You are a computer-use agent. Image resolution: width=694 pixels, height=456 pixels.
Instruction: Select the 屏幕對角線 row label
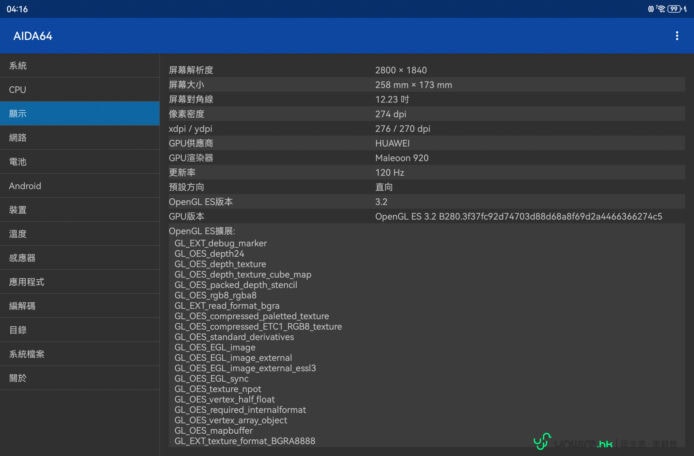tap(191, 99)
